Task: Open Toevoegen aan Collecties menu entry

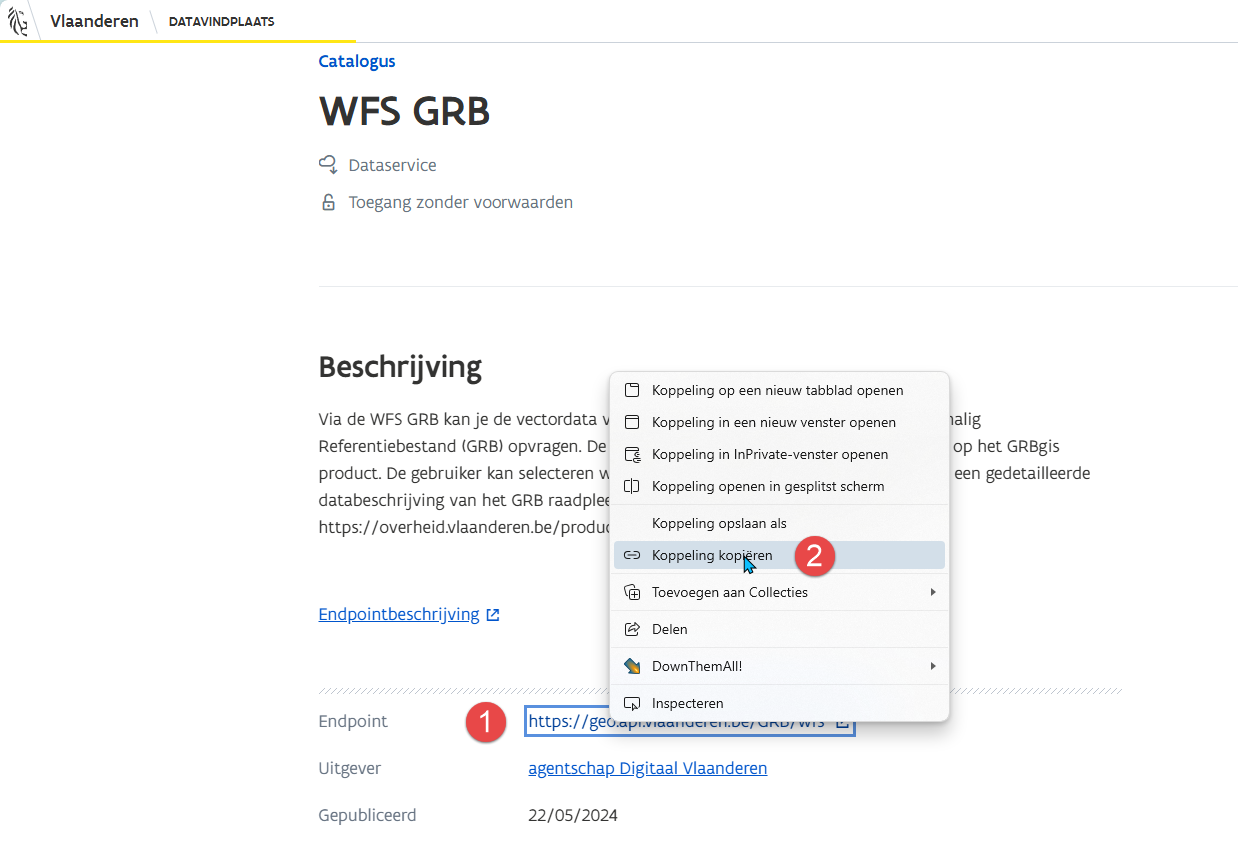Action: coord(779,592)
